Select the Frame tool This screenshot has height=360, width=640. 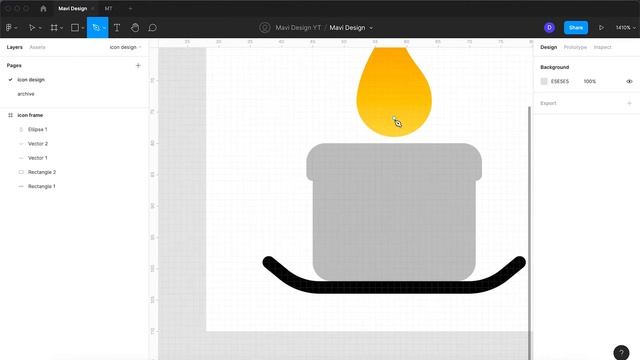pos(54,28)
